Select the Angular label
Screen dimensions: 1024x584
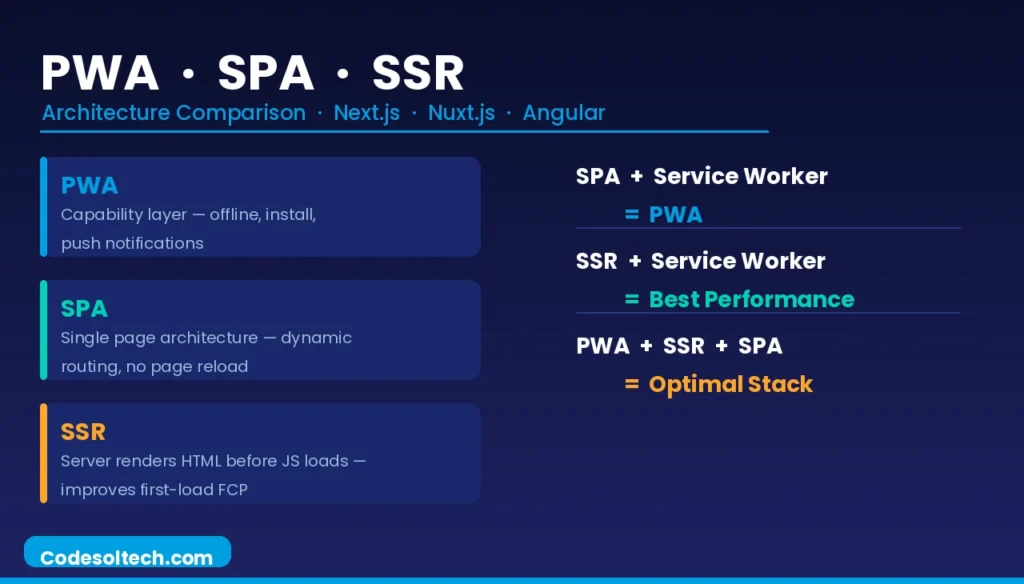coord(564,113)
